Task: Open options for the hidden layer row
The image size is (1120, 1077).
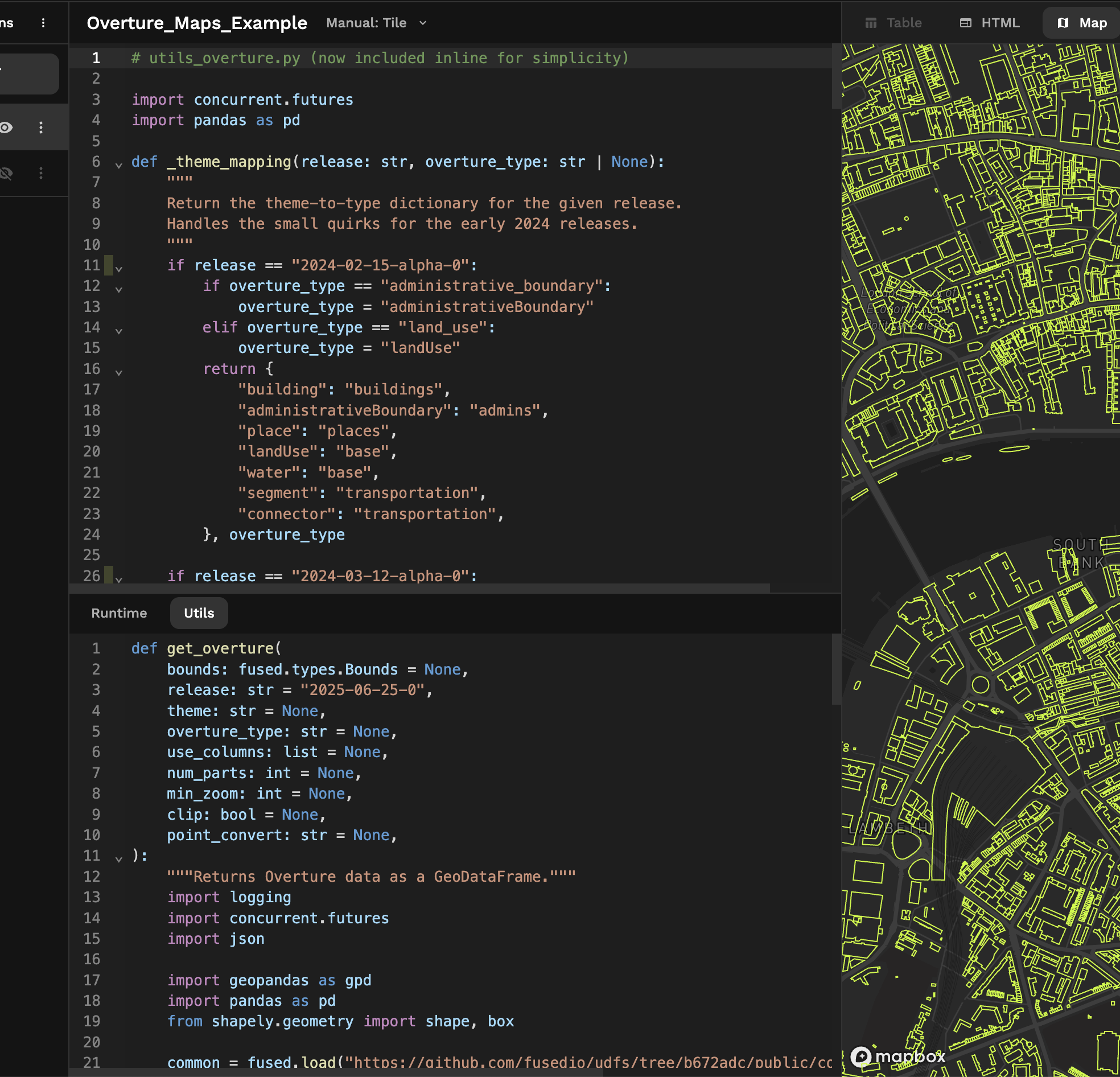Action: tap(40, 173)
